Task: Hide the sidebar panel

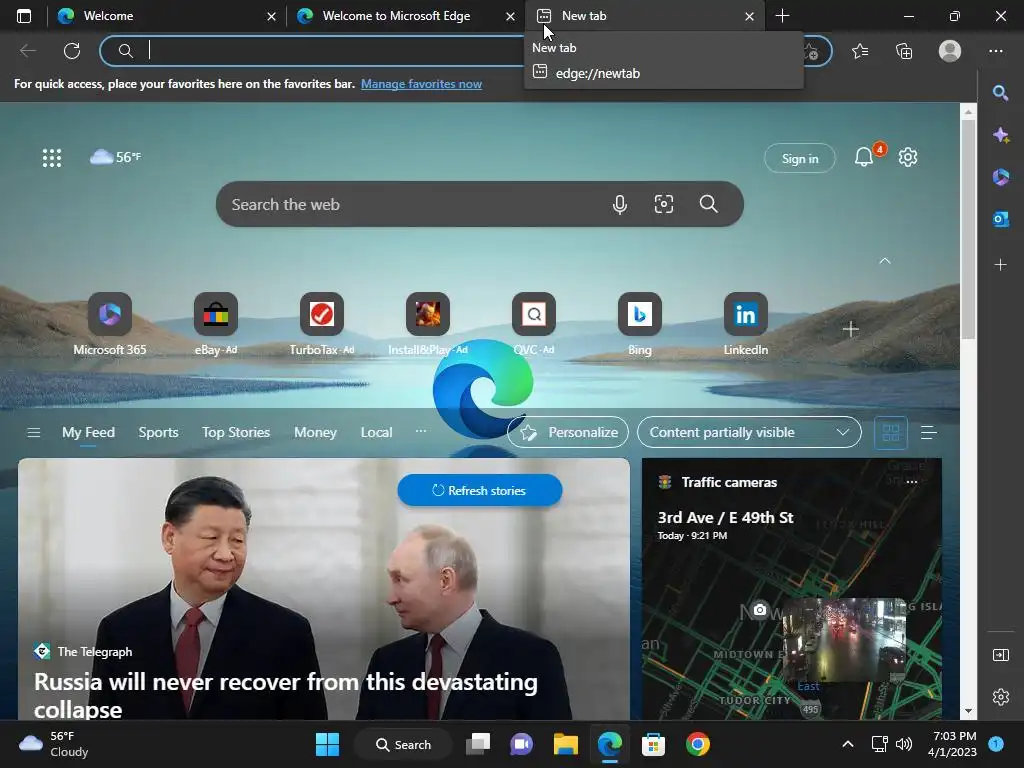Action: click(1000, 654)
